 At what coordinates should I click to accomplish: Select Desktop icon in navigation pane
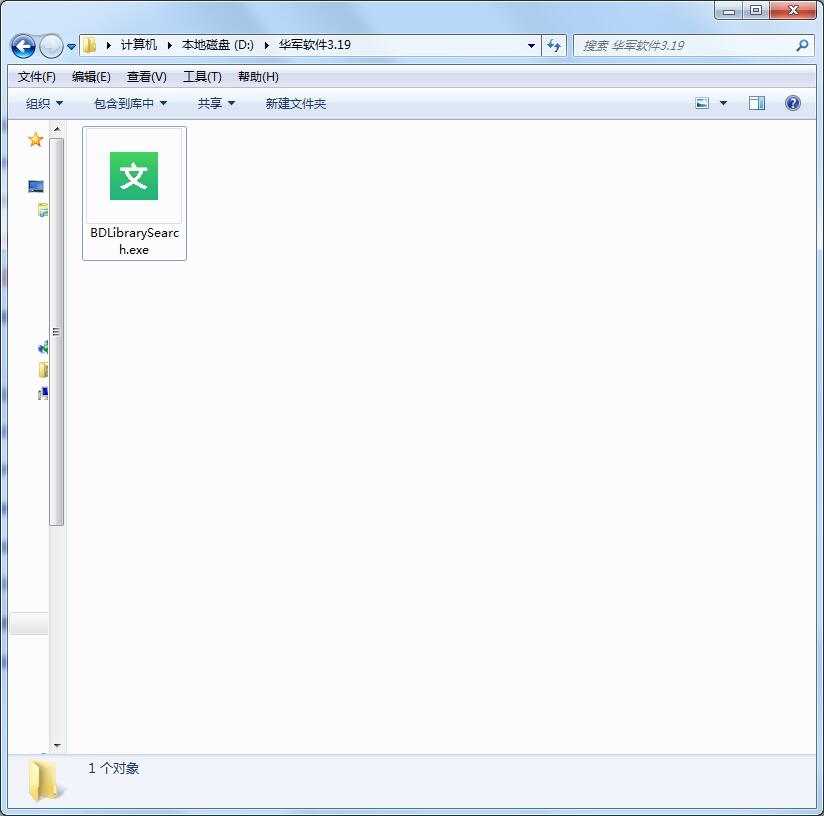[36, 186]
